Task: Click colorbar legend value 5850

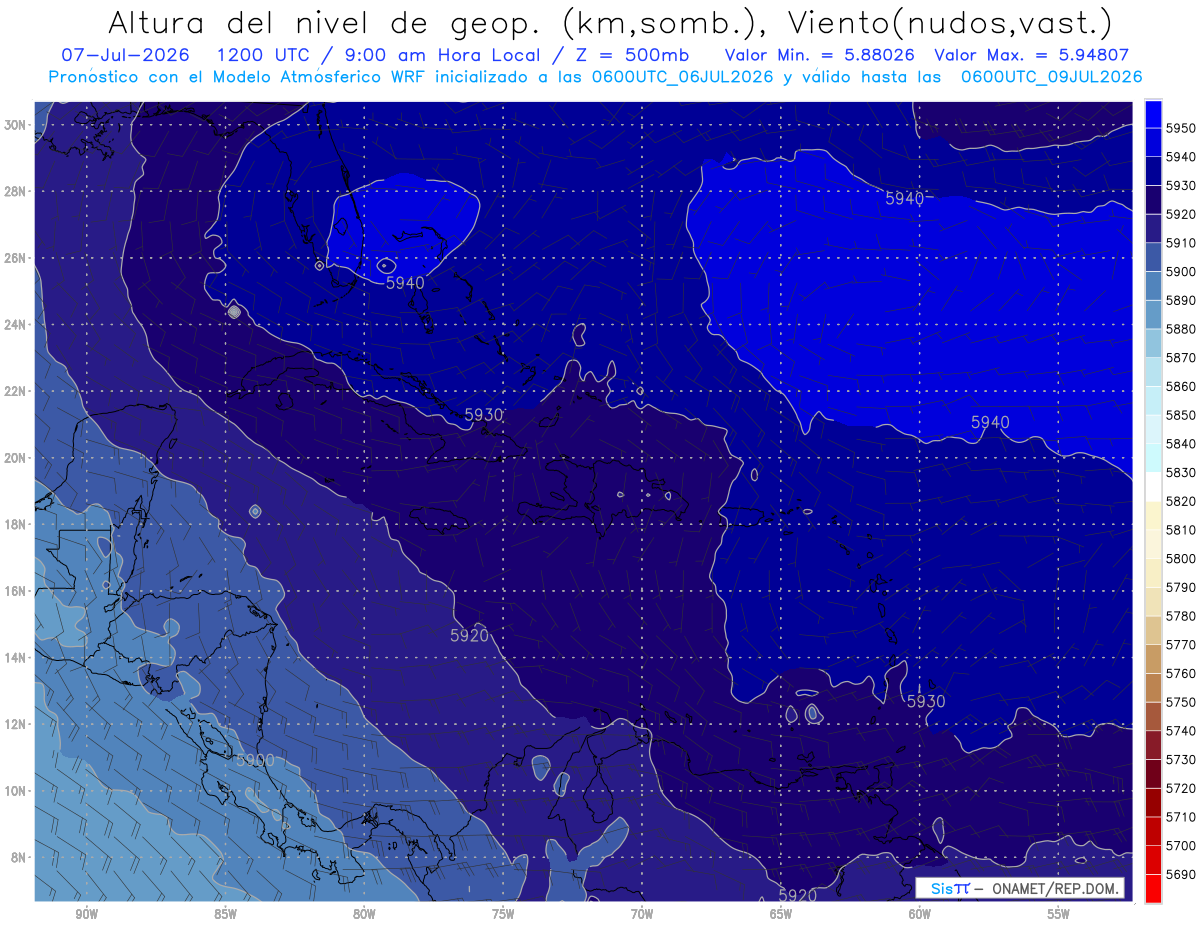Action: coord(1181,414)
